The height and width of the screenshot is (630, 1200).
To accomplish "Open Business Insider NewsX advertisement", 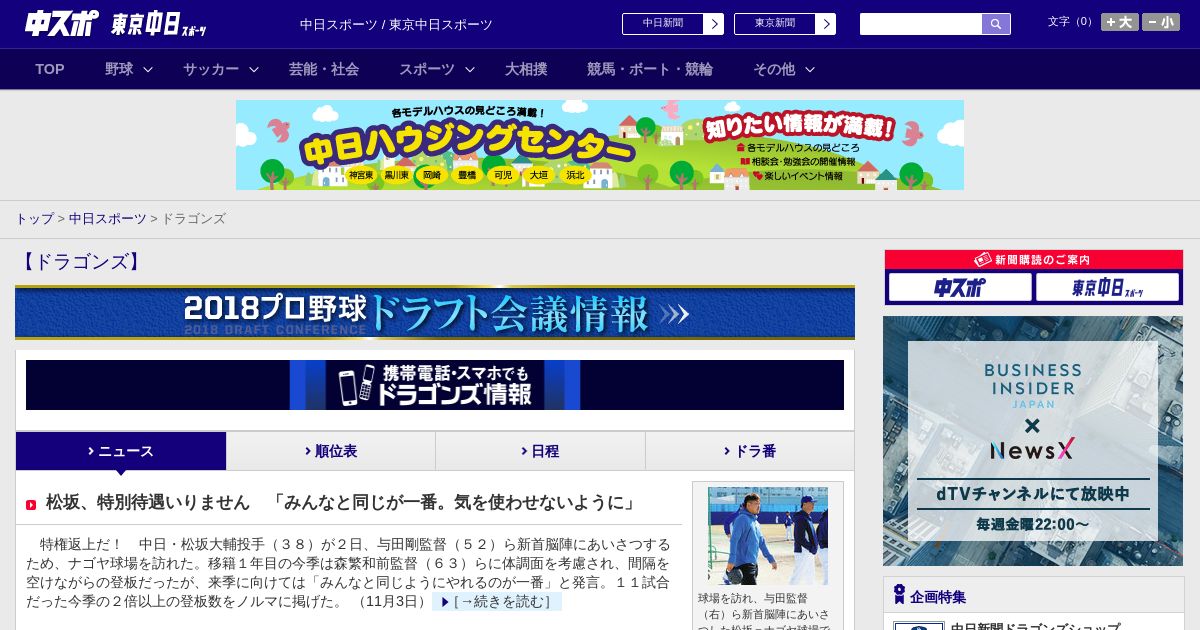I will pos(1033,441).
